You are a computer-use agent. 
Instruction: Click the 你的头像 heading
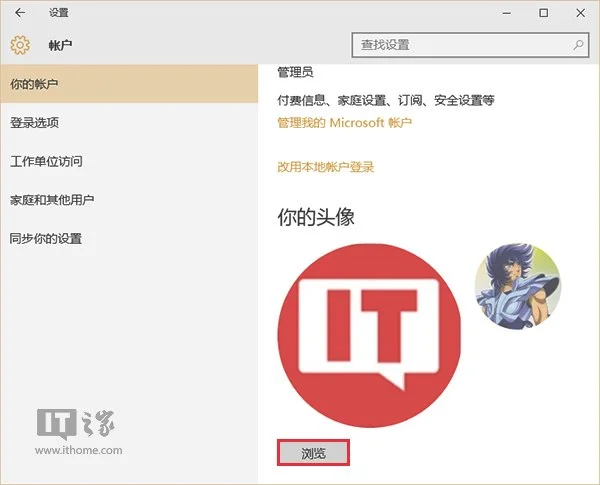pos(316,217)
